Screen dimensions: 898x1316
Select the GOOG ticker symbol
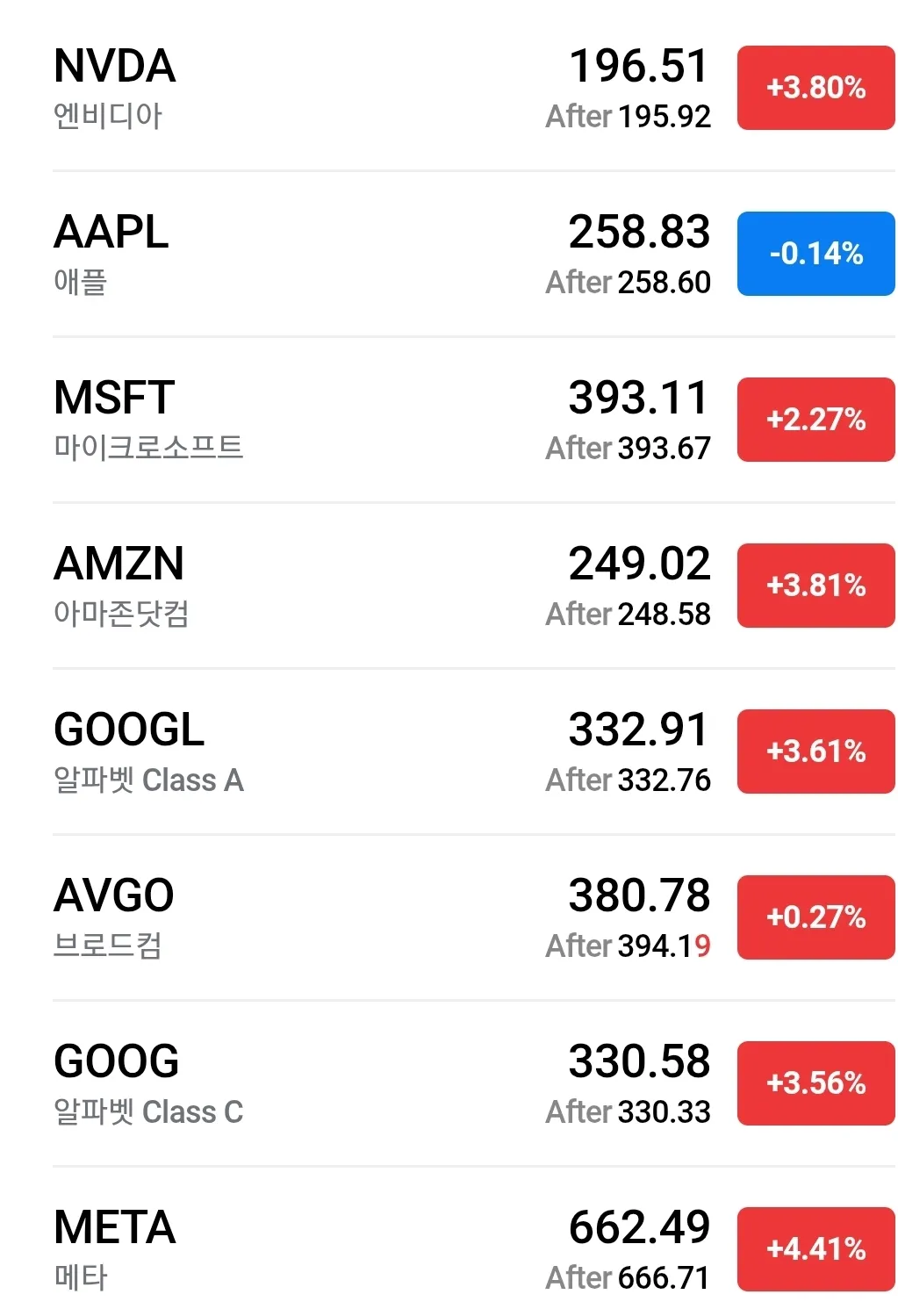coord(117,1062)
